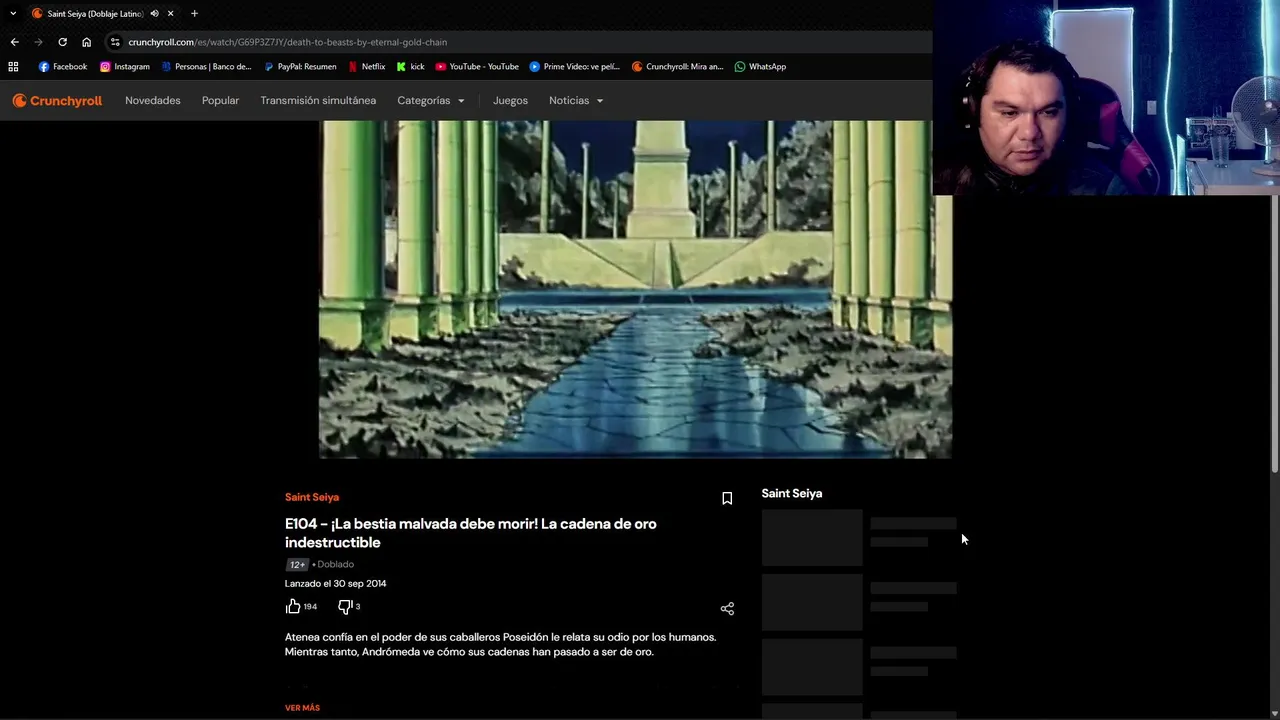The width and height of the screenshot is (1280, 720).
Task: Close the Saint Seiya tab
Action: coord(170,14)
